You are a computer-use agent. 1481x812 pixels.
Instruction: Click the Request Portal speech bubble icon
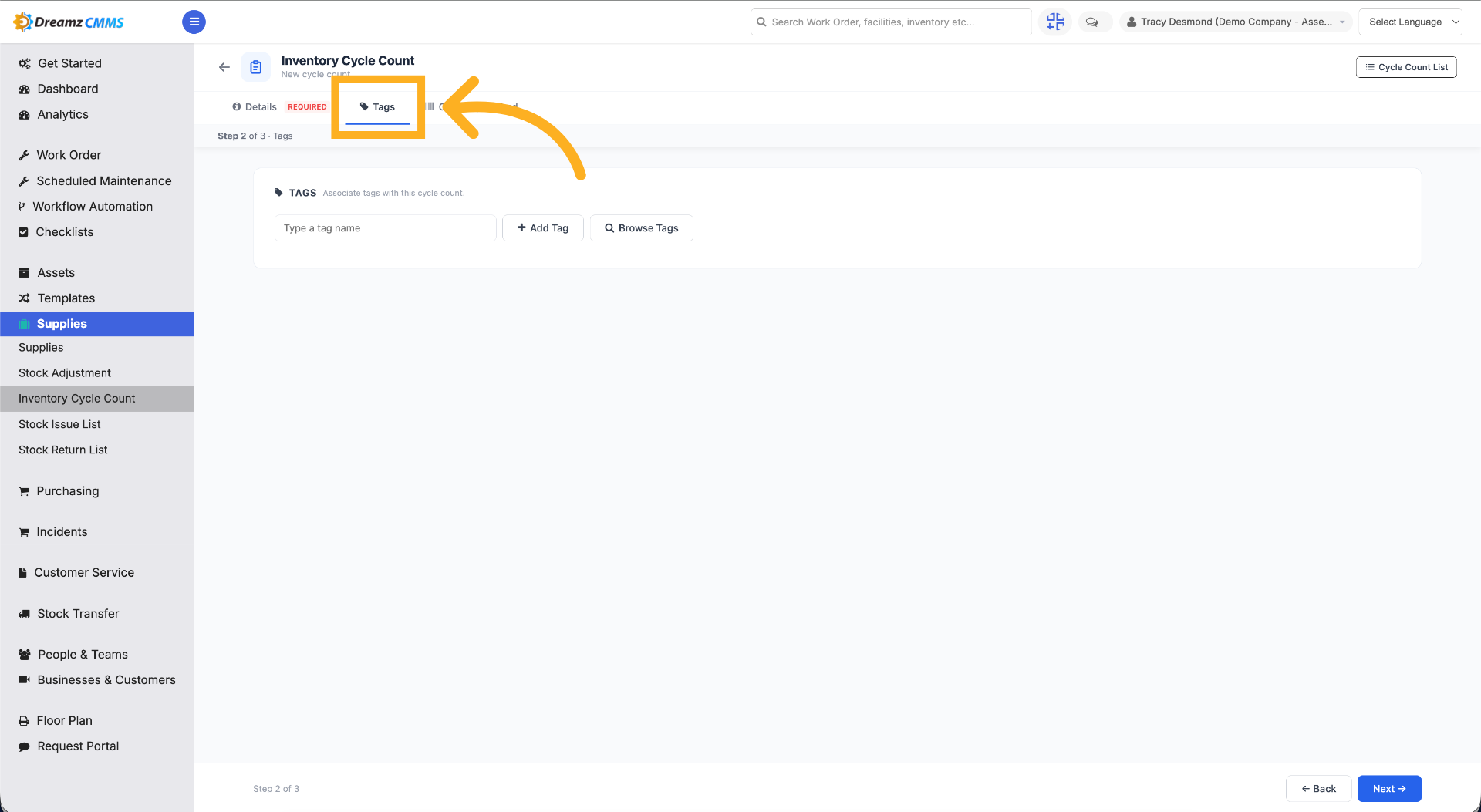pyautogui.click(x=24, y=746)
